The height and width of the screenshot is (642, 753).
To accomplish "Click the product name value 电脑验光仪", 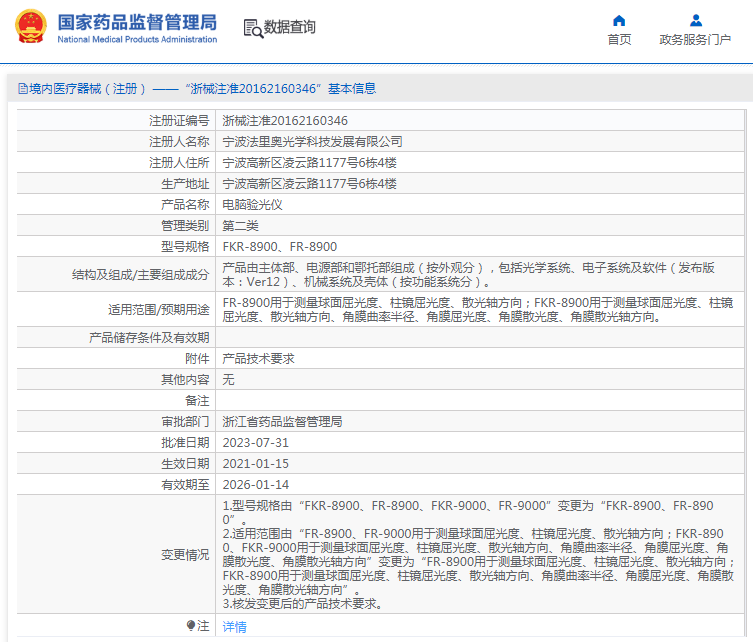I will [252, 204].
